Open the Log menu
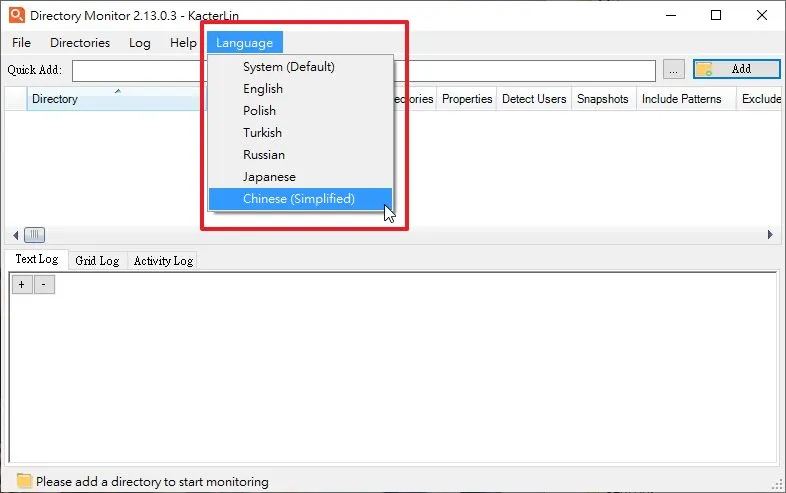 [x=139, y=43]
